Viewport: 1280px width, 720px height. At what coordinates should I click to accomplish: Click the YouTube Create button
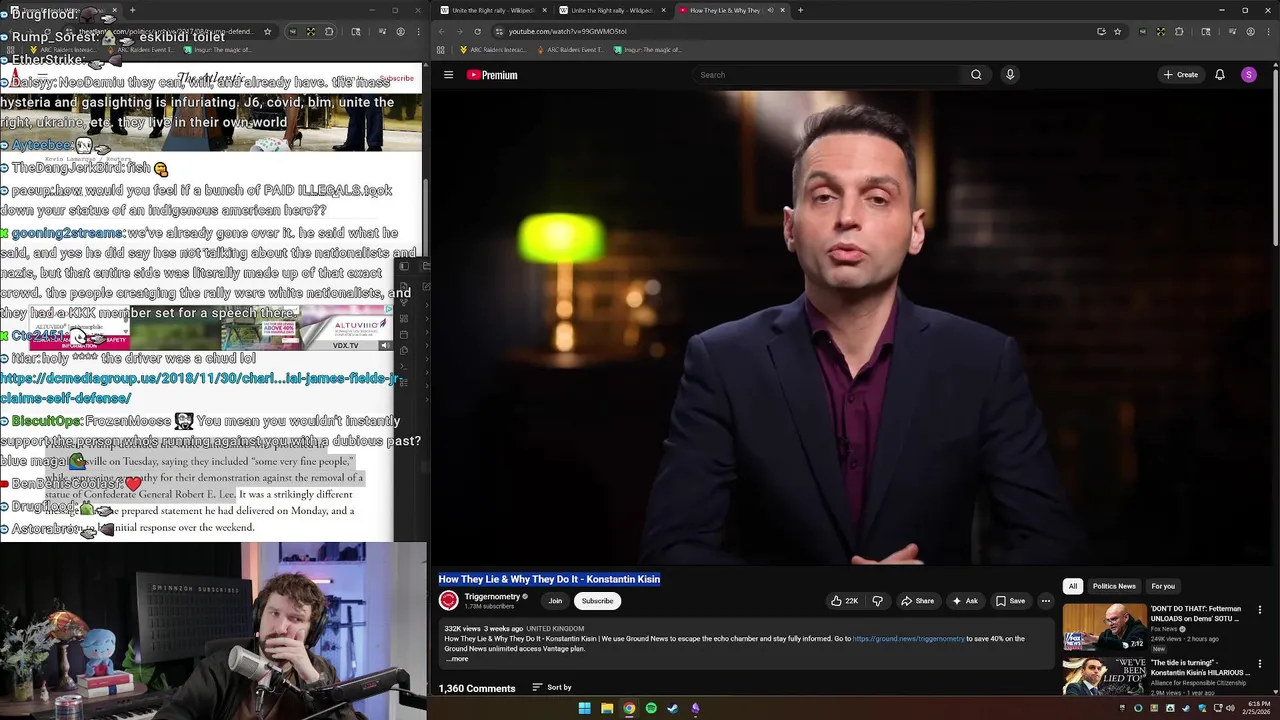click(x=1180, y=75)
